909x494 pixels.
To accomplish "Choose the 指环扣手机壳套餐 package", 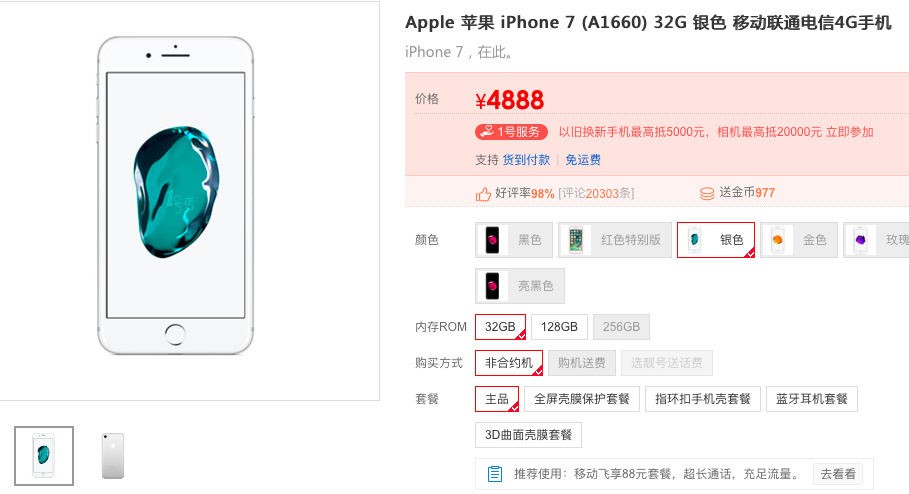I will tap(703, 399).
